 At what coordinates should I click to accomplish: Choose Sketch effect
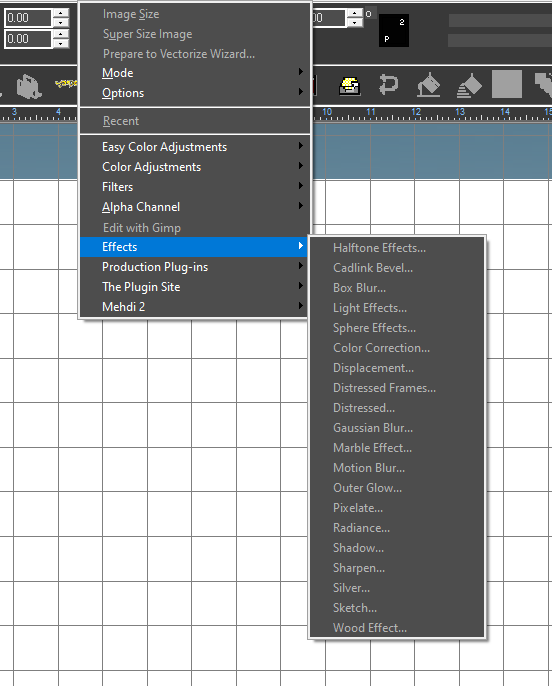tap(397, 608)
